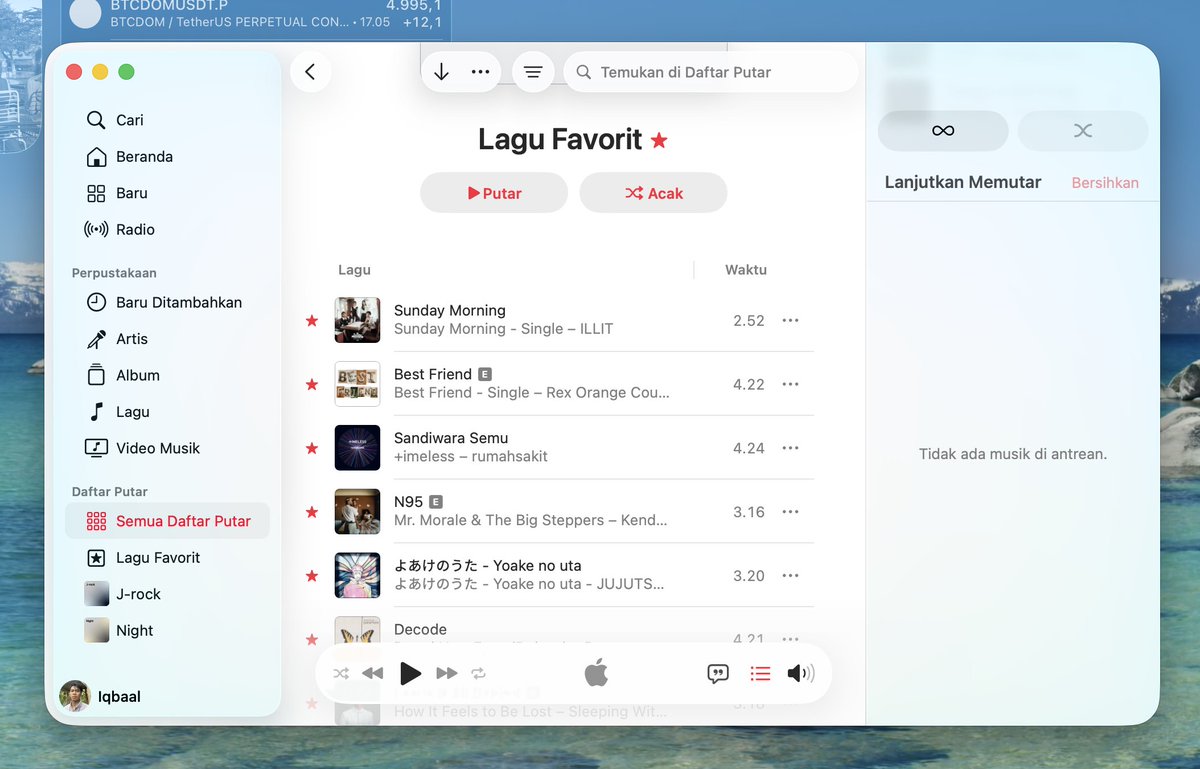Select the Sunday Morning song title
This screenshot has height=769, width=1200.
[x=450, y=310]
